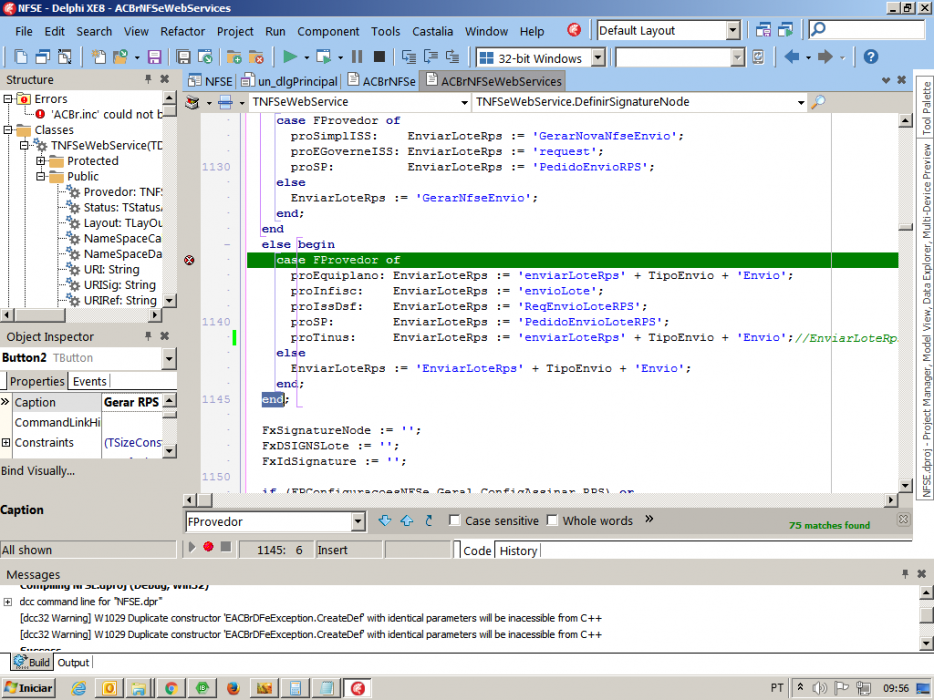This screenshot has height=700, width=934.
Task: Open the Refactor menu
Action: tap(182, 32)
